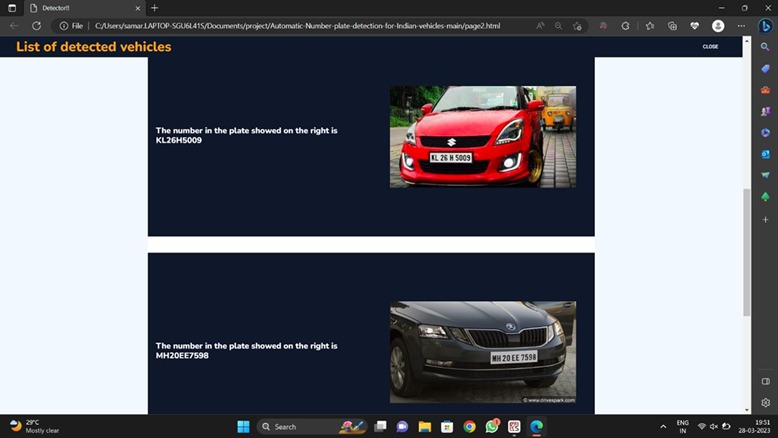Viewport: 778px width, 438px height.
Task: Toggle the sidebar panel layout icon
Action: point(766,381)
